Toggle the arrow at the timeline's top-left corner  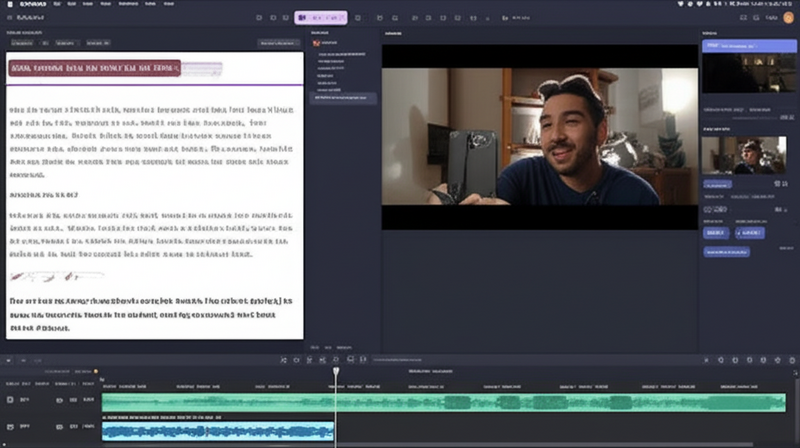click(x=9, y=360)
